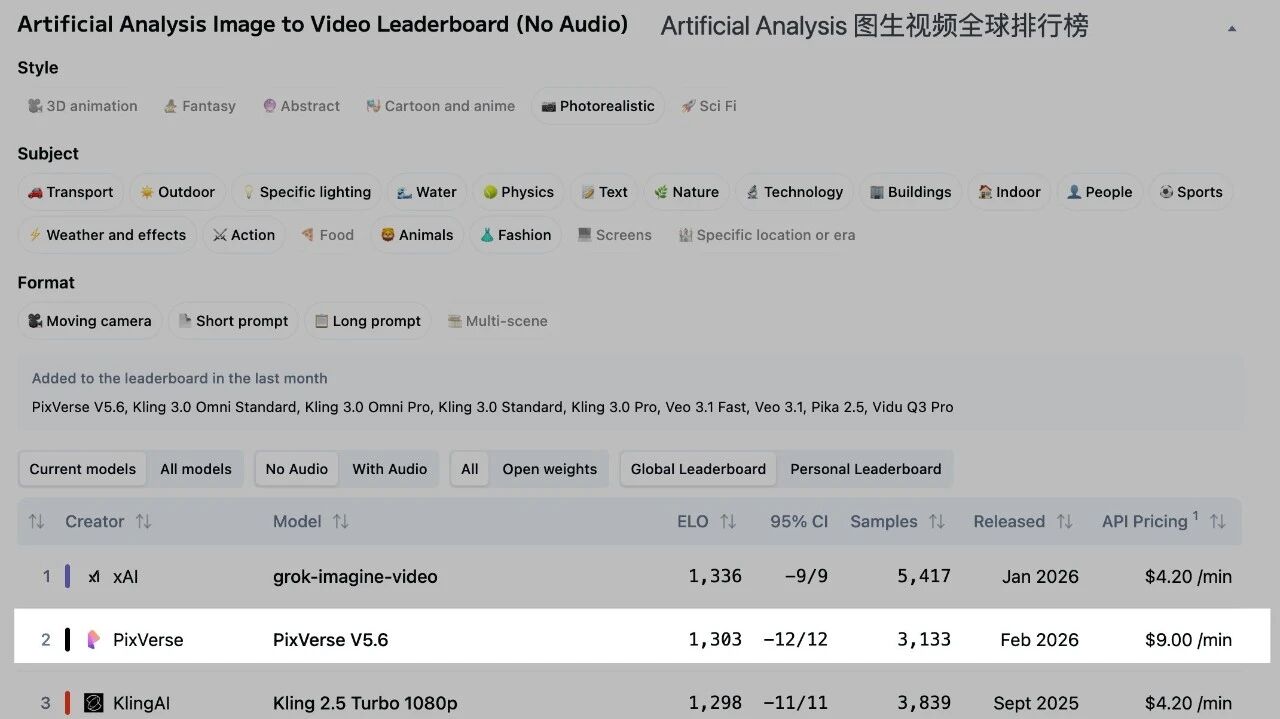Click the recently added models list text
1280x719 pixels.
click(492, 407)
